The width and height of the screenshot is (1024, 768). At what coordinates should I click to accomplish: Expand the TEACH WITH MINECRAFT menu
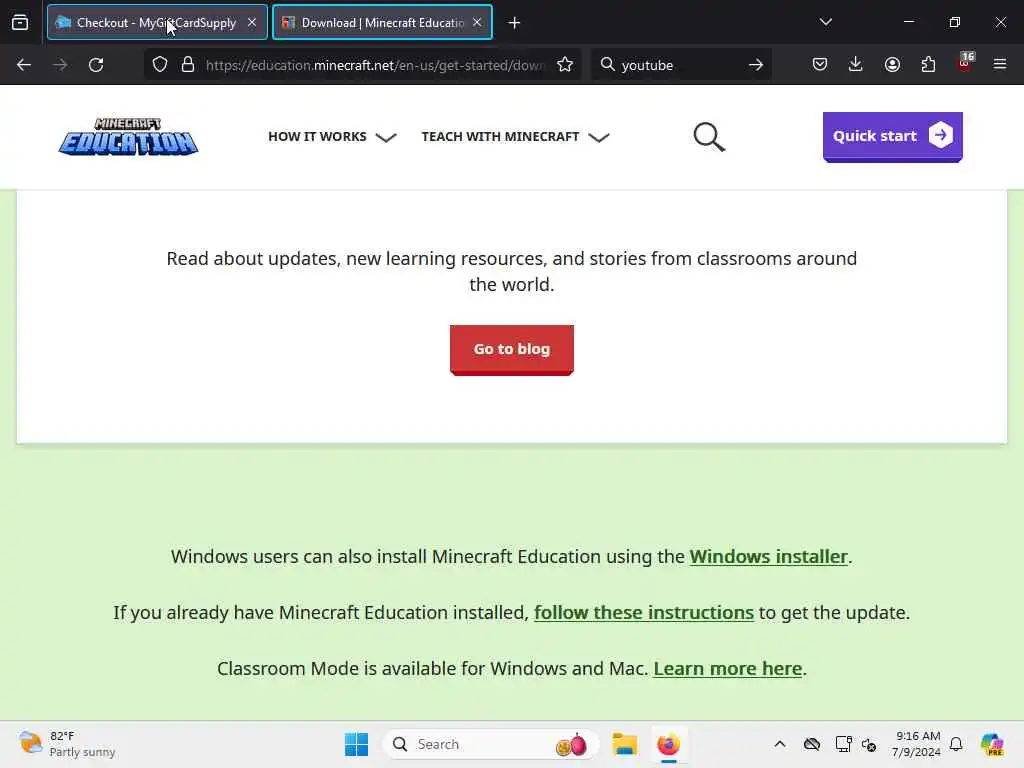pos(515,136)
